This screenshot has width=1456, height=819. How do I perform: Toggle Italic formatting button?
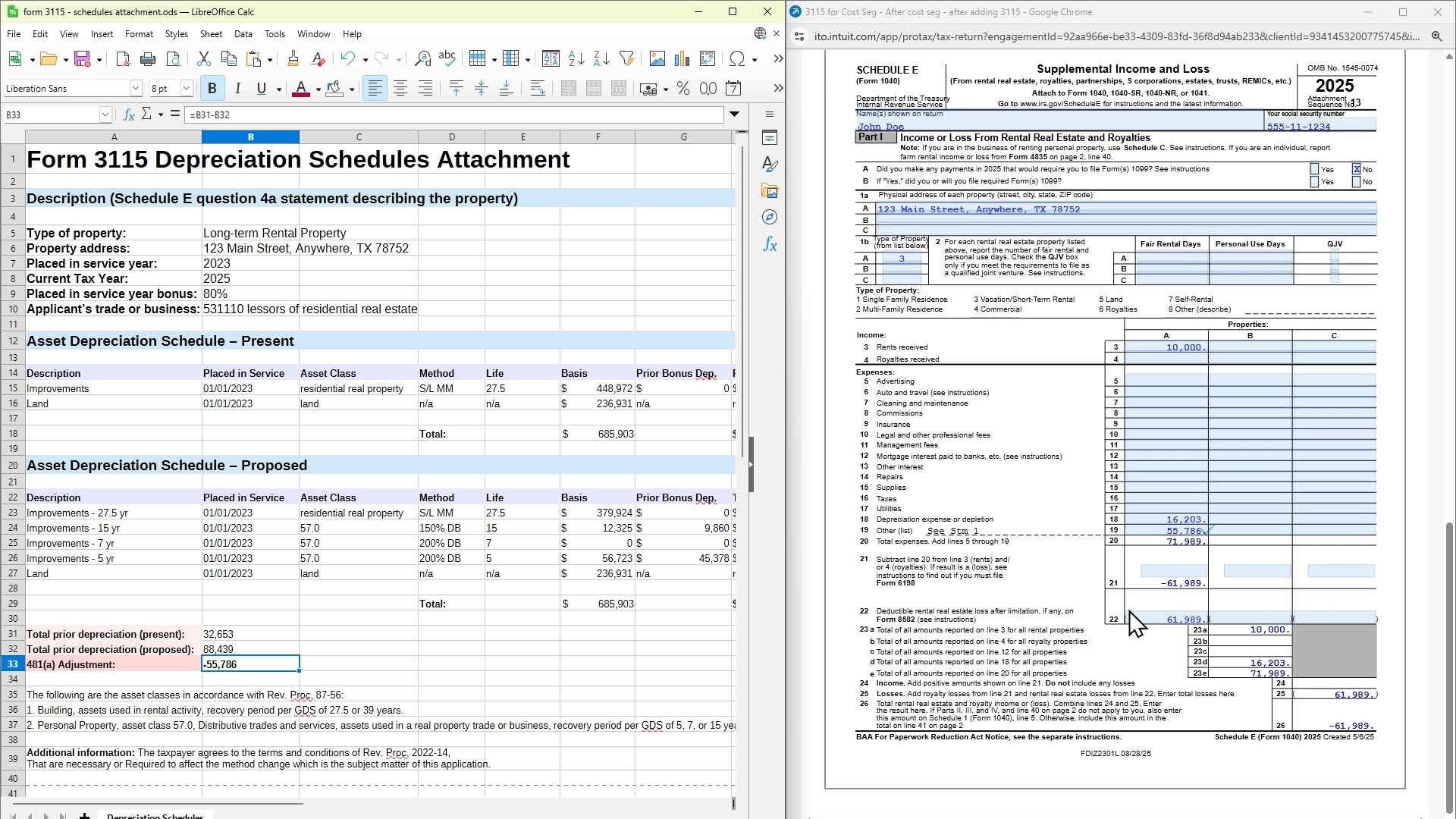pyautogui.click(x=237, y=89)
